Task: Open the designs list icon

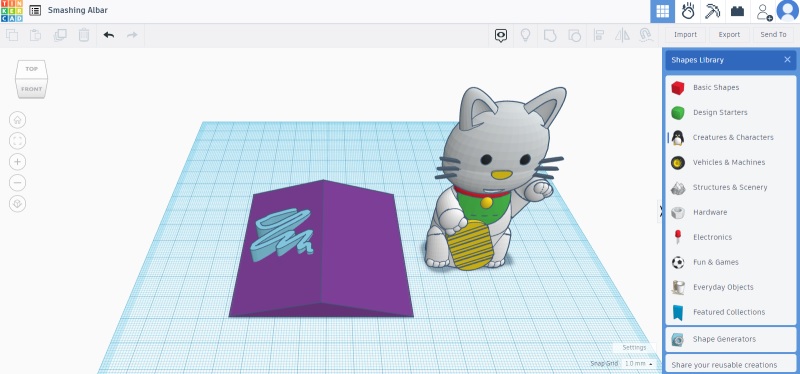Action: 35,10
